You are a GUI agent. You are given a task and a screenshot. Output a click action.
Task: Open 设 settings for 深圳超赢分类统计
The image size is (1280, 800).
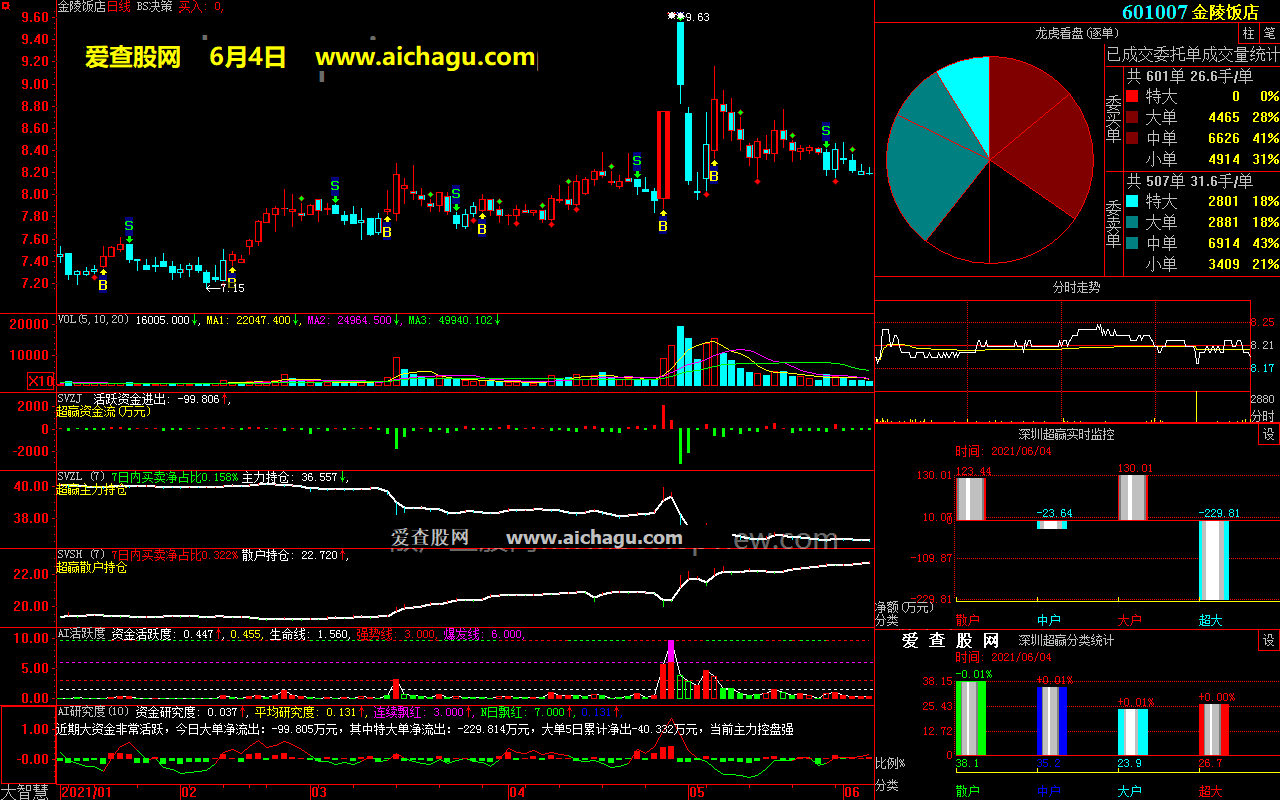[1269, 640]
